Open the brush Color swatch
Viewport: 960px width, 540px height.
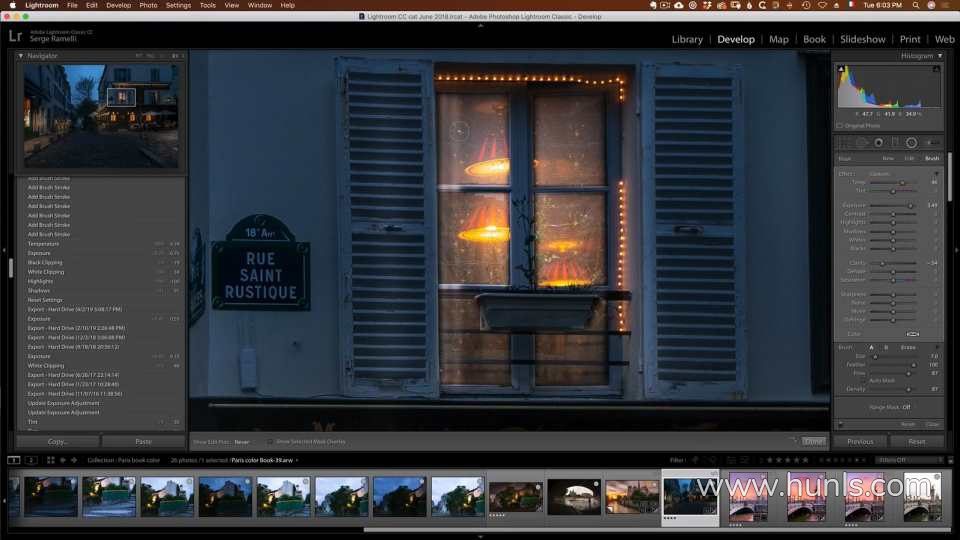[x=913, y=334]
